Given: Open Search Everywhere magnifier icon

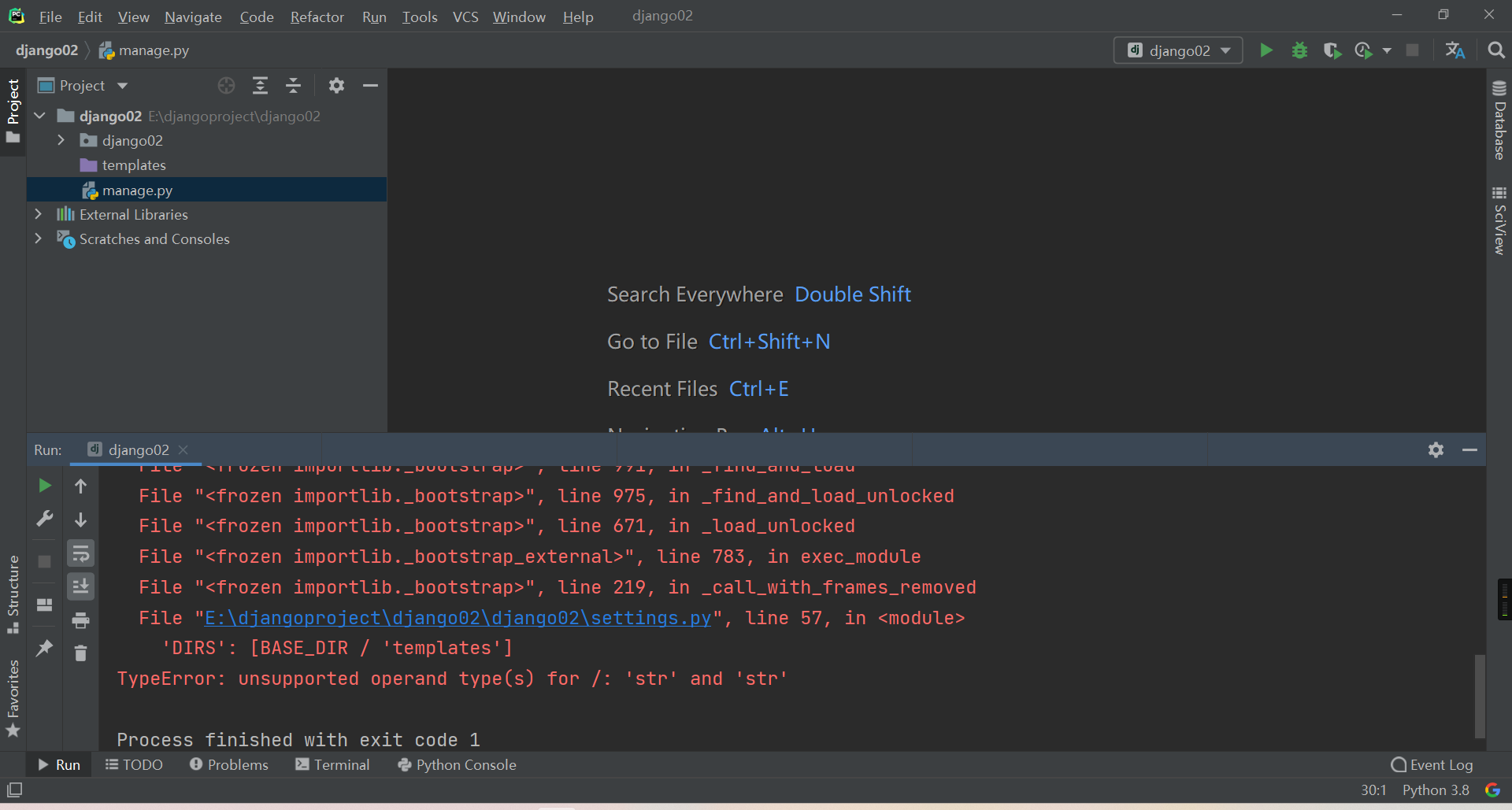Looking at the screenshot, I should (x=1496, y=50).
